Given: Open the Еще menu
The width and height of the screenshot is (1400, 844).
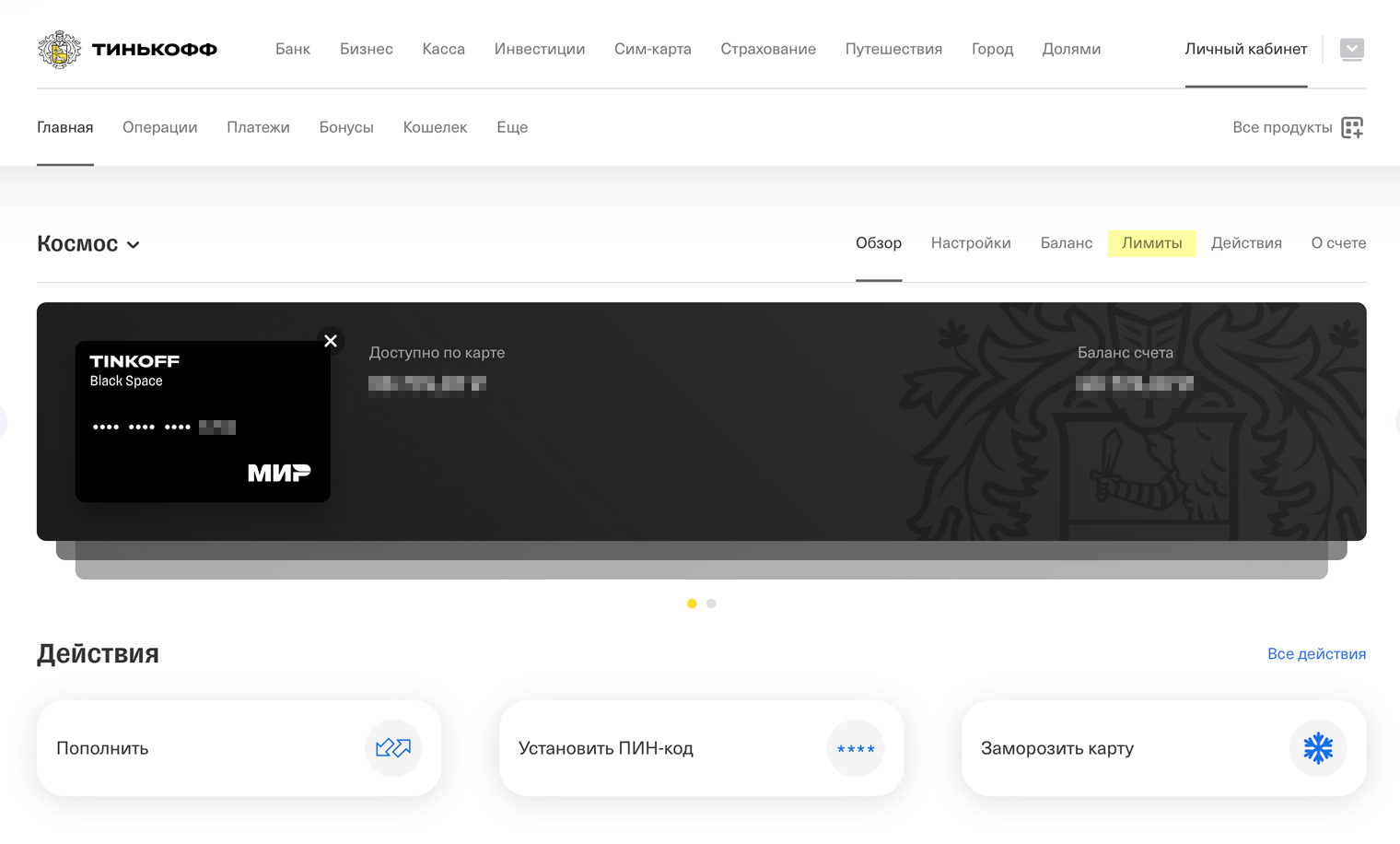Looking at the screenshot, I should pyautogui.click(x=512, y=127).
